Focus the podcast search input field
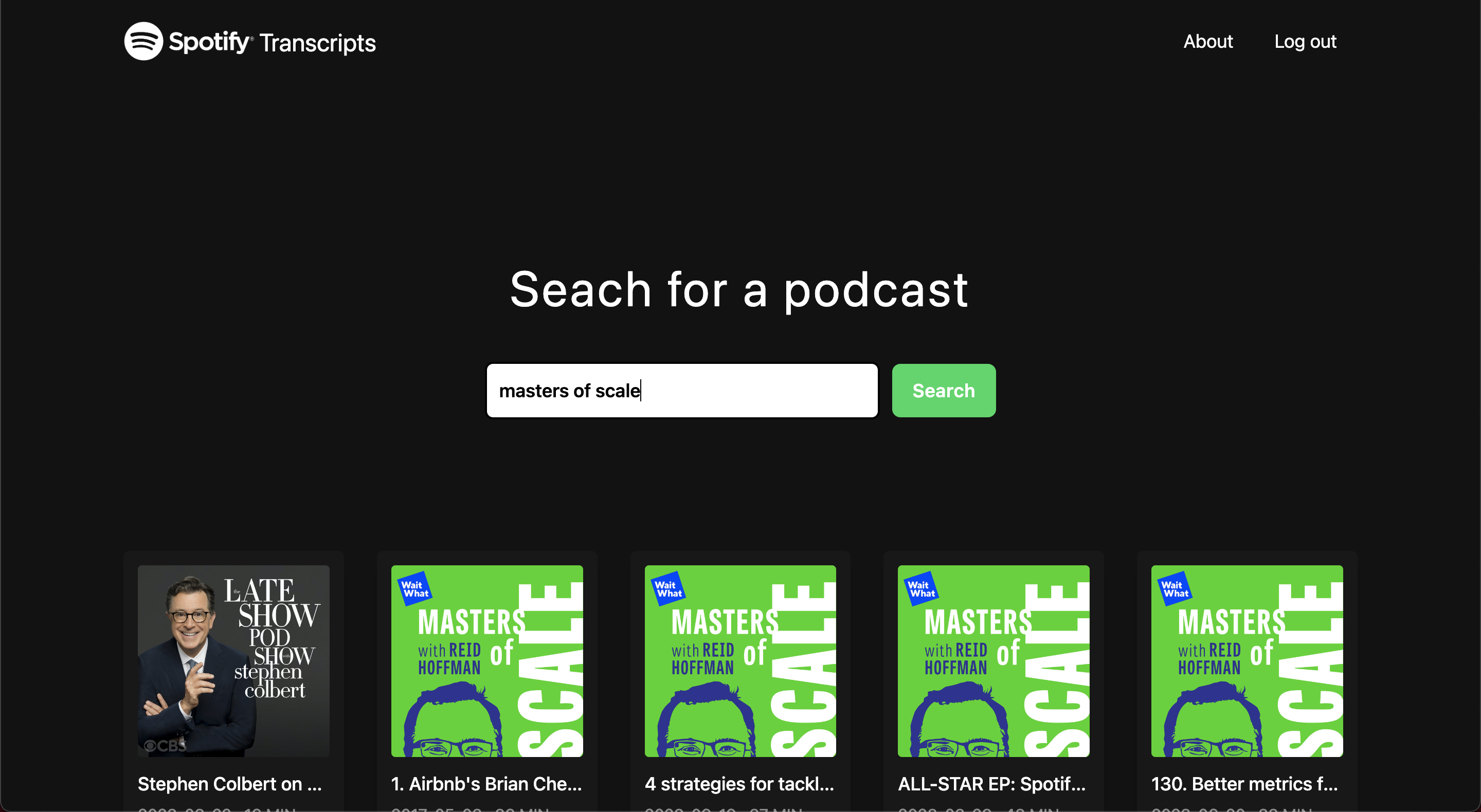Viewport: 1481px width, 812px height. 681,390
